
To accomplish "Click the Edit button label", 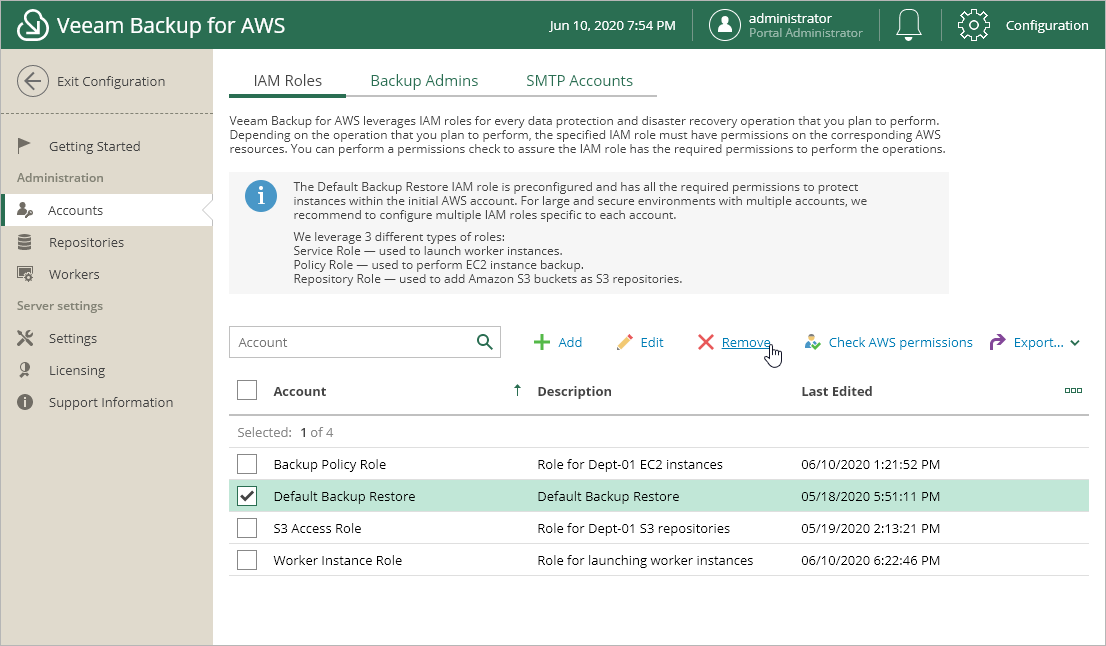I will (652, 342).
